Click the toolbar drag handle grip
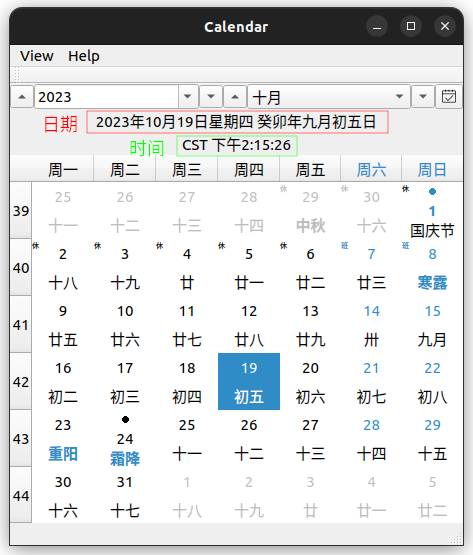Image resolution: width=473 pixels, height=555 pixels. point(17,75)
